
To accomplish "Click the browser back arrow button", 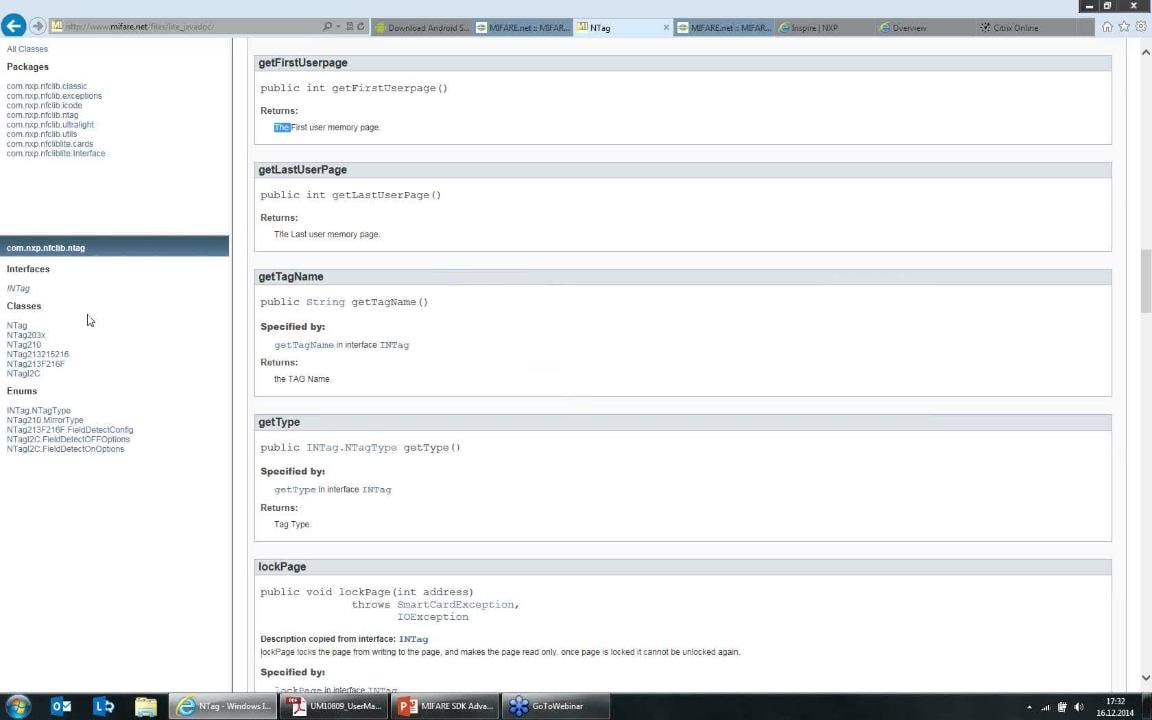I will 13,26.
